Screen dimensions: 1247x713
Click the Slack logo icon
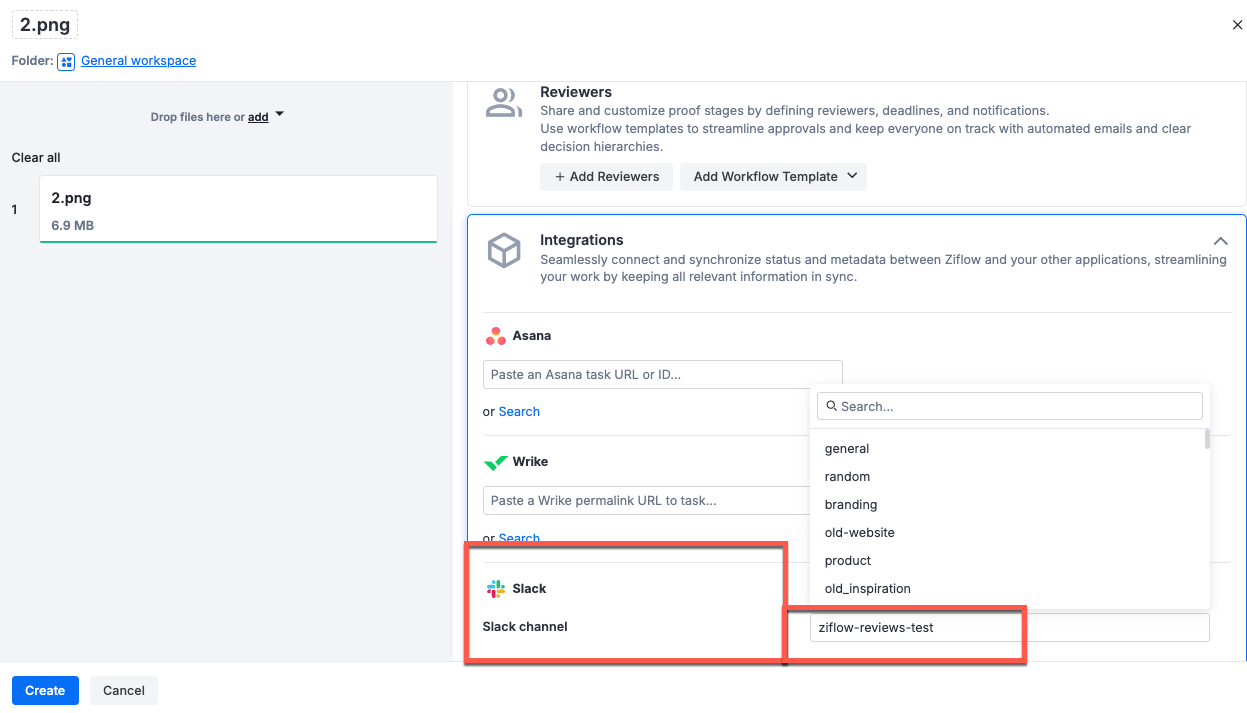click(496, 589)
